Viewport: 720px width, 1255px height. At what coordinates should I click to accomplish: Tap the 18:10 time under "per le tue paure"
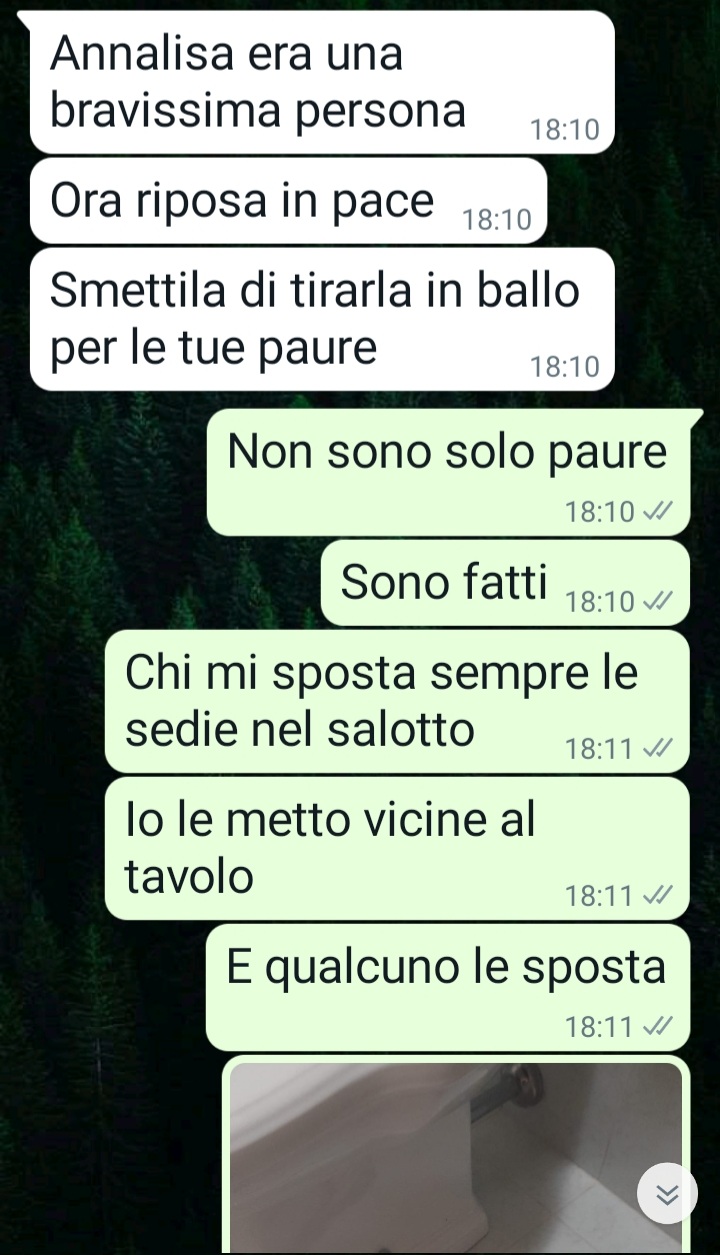564,367
